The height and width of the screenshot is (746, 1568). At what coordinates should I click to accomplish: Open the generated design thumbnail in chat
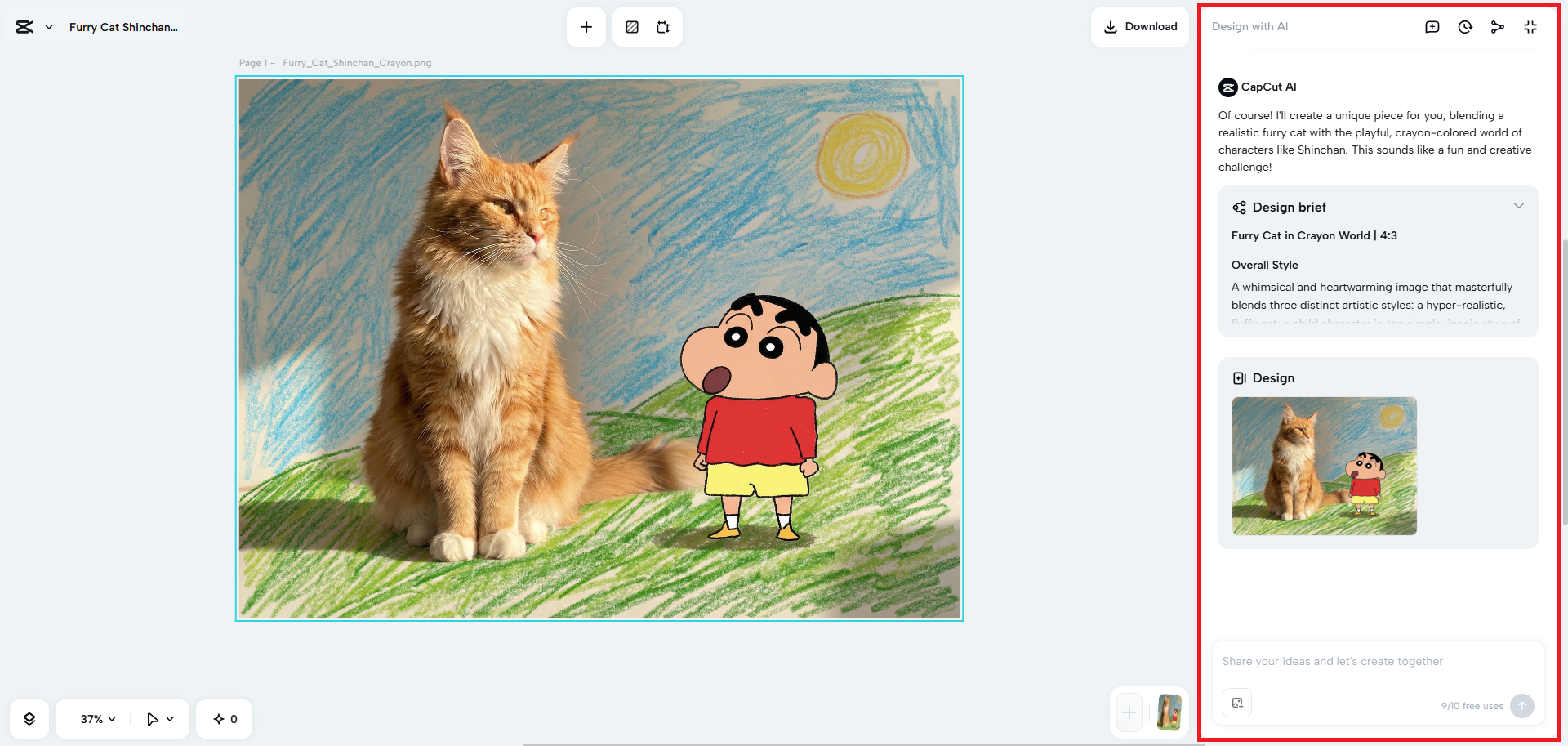(1325, 466)
